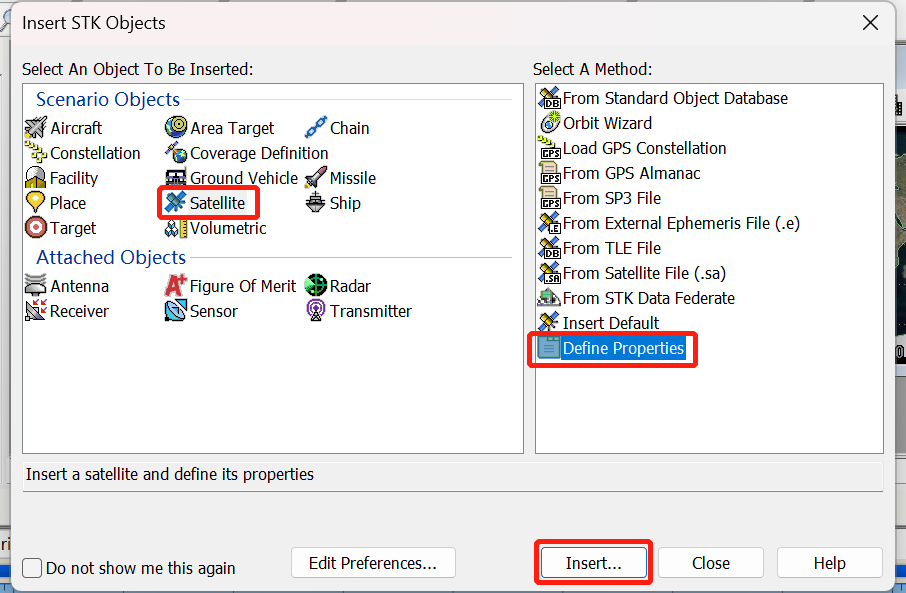
Task: Select From TLE File method
Action: point(611,248)
